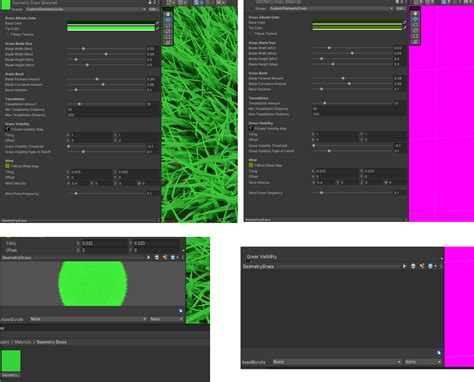Viewport: 474px width, 382px height.
Task: Open AssetBundle None dropdown below green sphere
Action: click(x=88, y=319)
